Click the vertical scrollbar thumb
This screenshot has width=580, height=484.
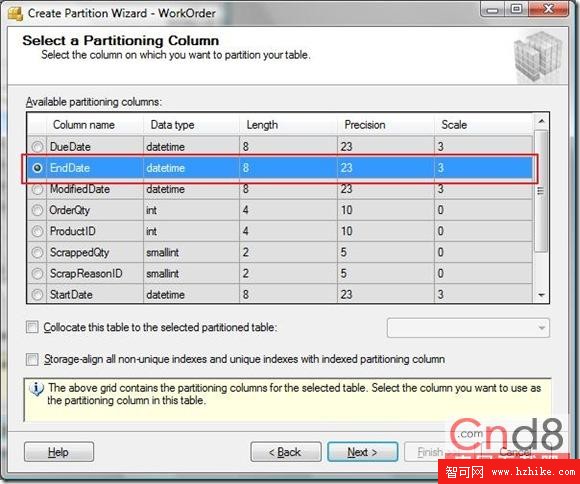[541, 191]
